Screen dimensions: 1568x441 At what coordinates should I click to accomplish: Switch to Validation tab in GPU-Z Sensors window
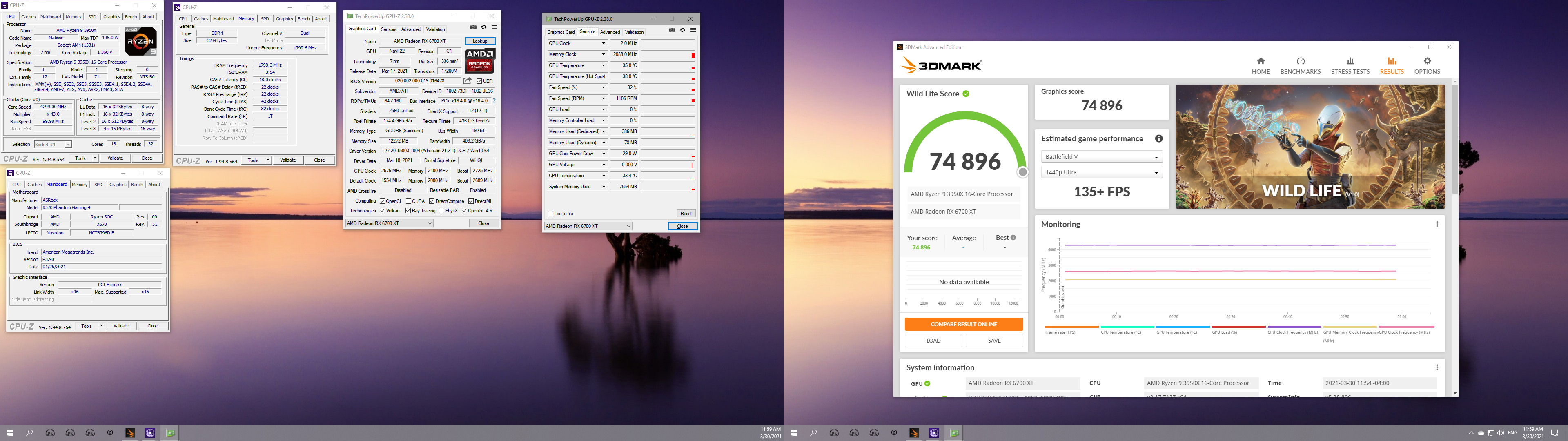(x=634, y=32)
